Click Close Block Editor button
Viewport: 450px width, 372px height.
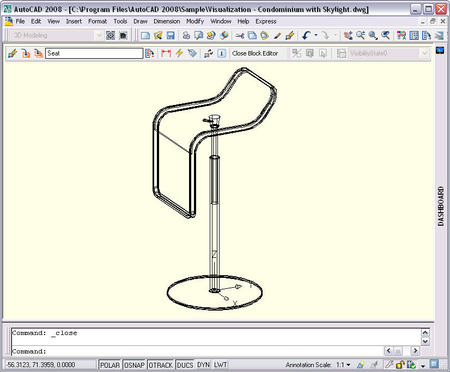pyautogui.click(x=255, y=53)
